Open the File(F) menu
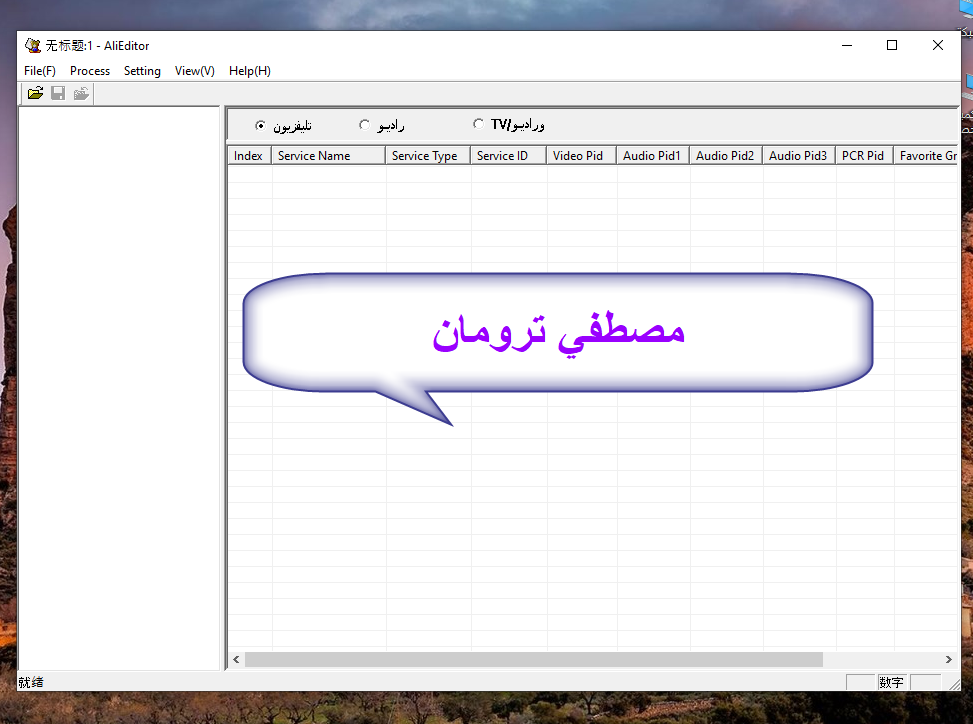973x724 pixels. coord(40,71)
